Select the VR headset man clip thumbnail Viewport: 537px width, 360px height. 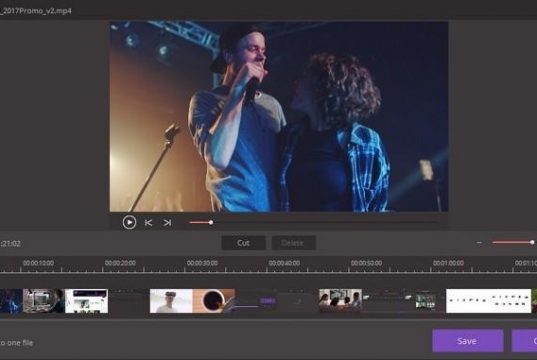click(171, 301)
